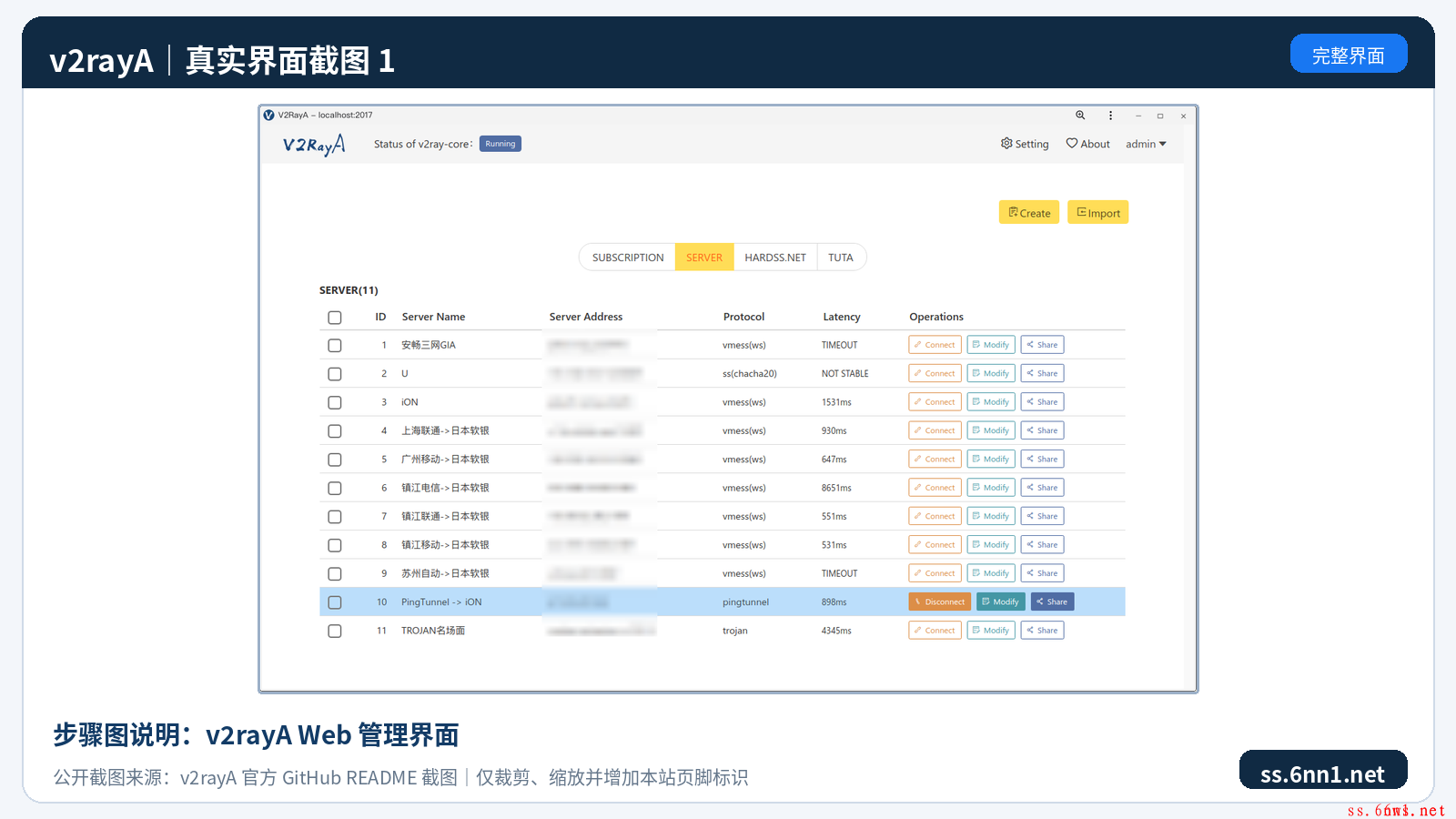Switch to the SERVER tab
The width and height of the screenshot is (1456, 819).
[704, 258]
